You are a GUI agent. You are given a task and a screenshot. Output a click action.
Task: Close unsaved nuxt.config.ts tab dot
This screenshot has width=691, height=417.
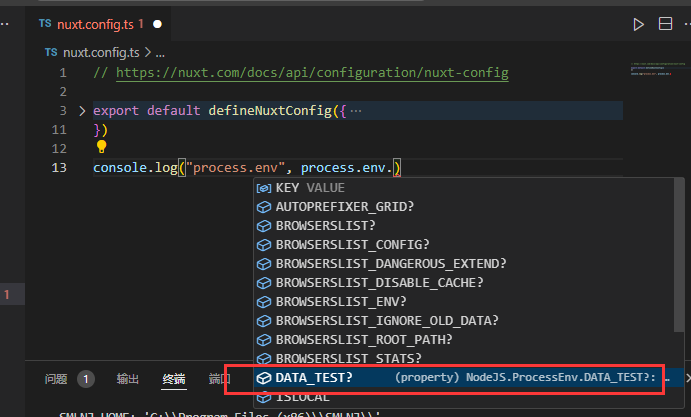coord(157,24)
